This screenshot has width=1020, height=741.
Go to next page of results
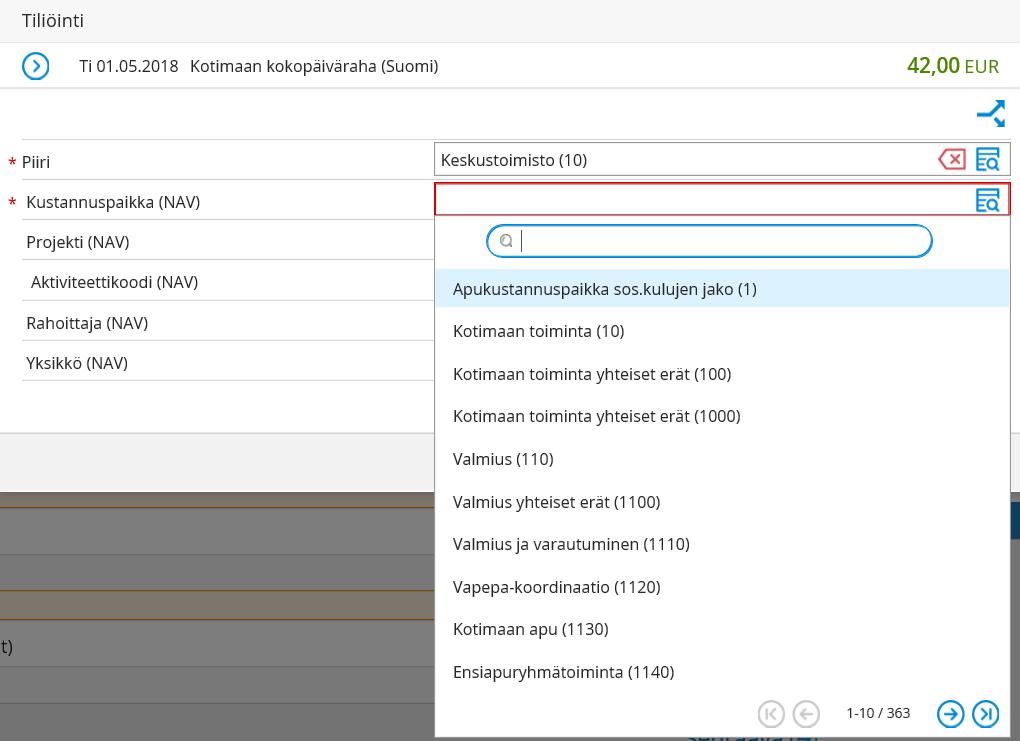(950, 714)
